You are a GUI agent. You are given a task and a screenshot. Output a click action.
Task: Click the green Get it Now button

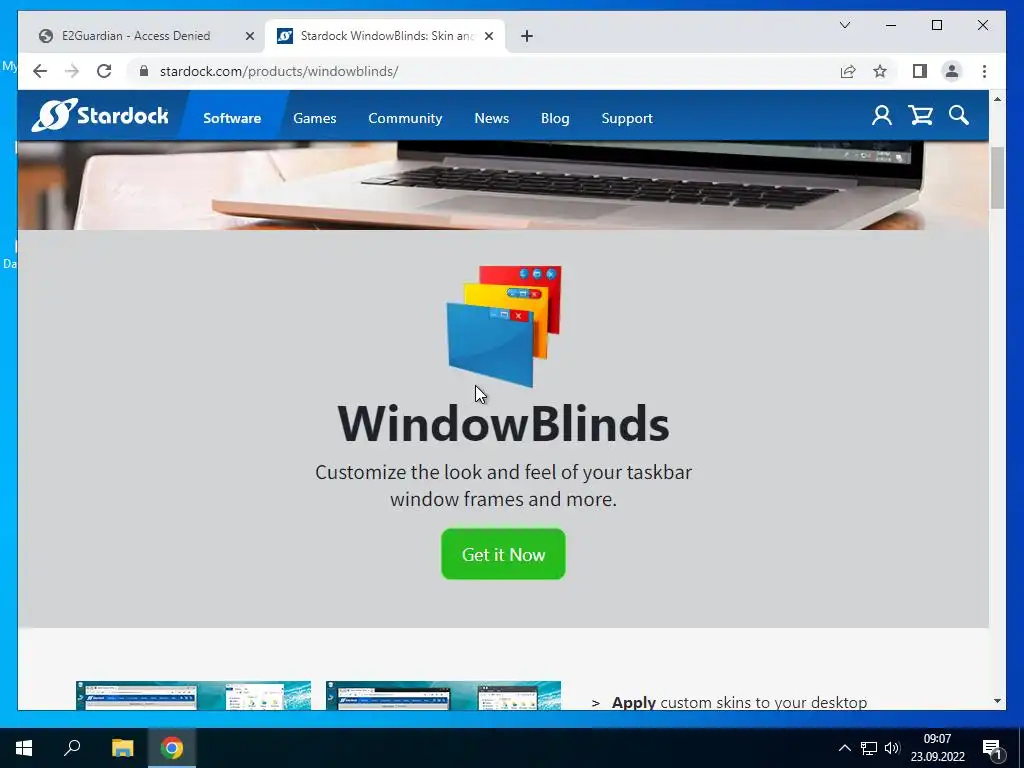pos(504,554)
